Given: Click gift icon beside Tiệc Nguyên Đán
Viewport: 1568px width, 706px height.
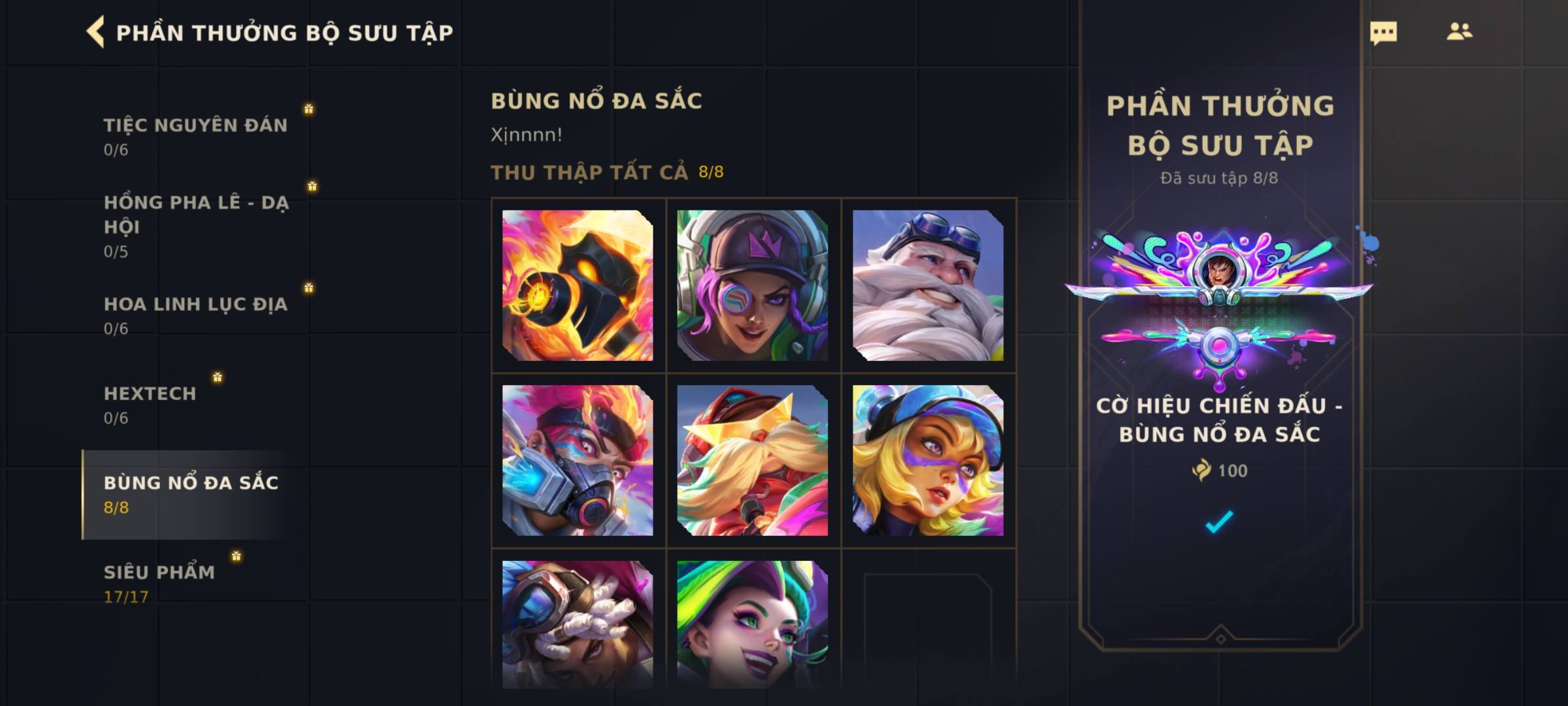Looking at the screenshot, I should click(x=308, y=109).
